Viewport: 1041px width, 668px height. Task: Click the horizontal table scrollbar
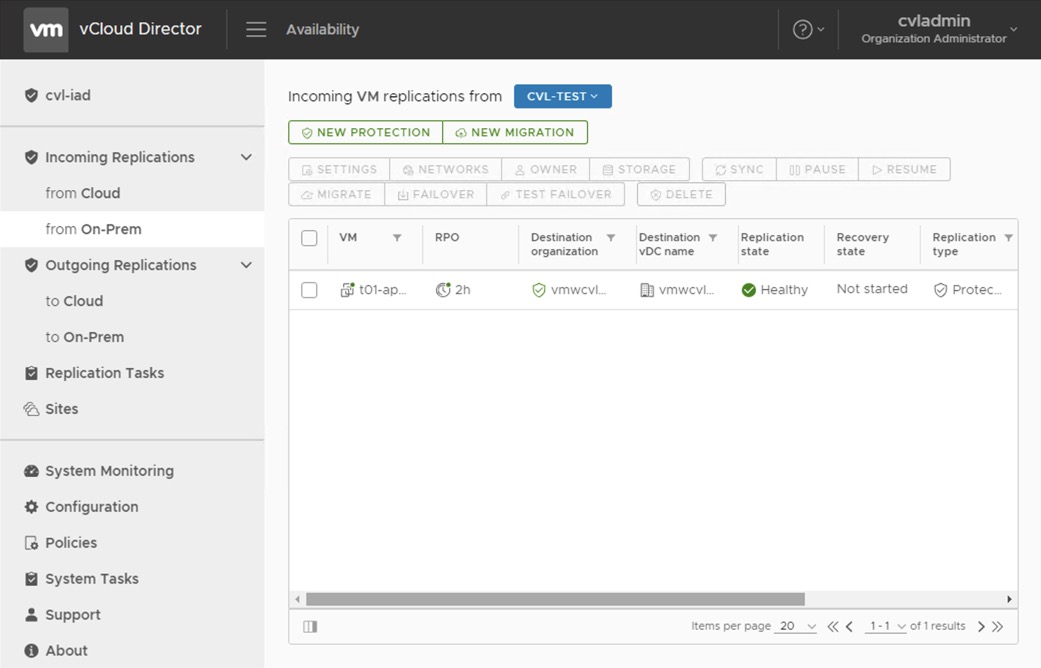pos(555,599)
